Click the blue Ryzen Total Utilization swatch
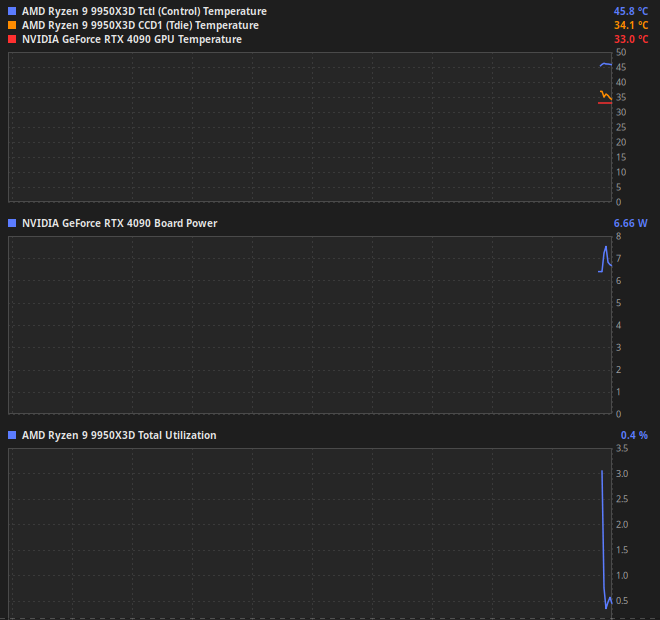Screen dimensions: 660x620 coord(12,435)
